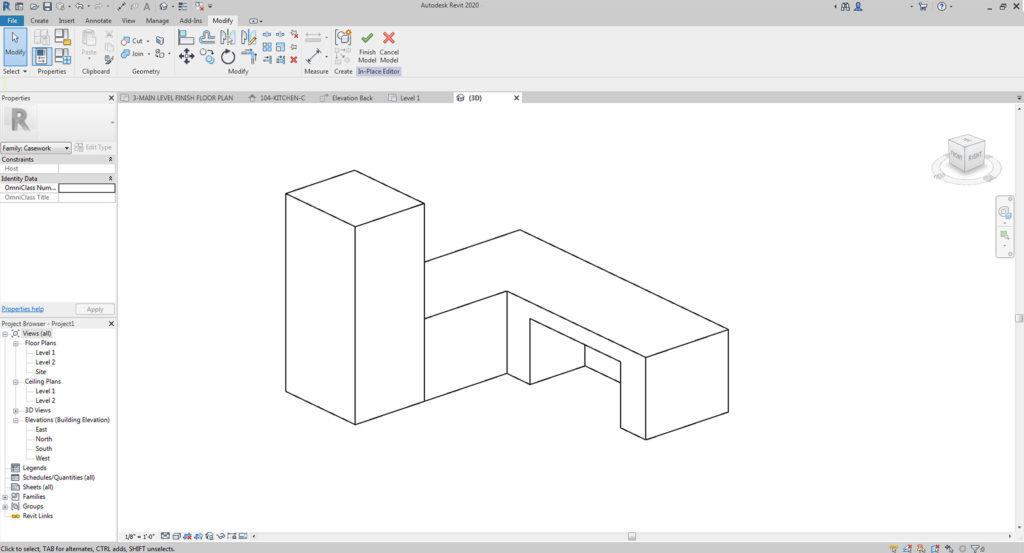Collapse the Floor Plans tree node

(16, 343)
